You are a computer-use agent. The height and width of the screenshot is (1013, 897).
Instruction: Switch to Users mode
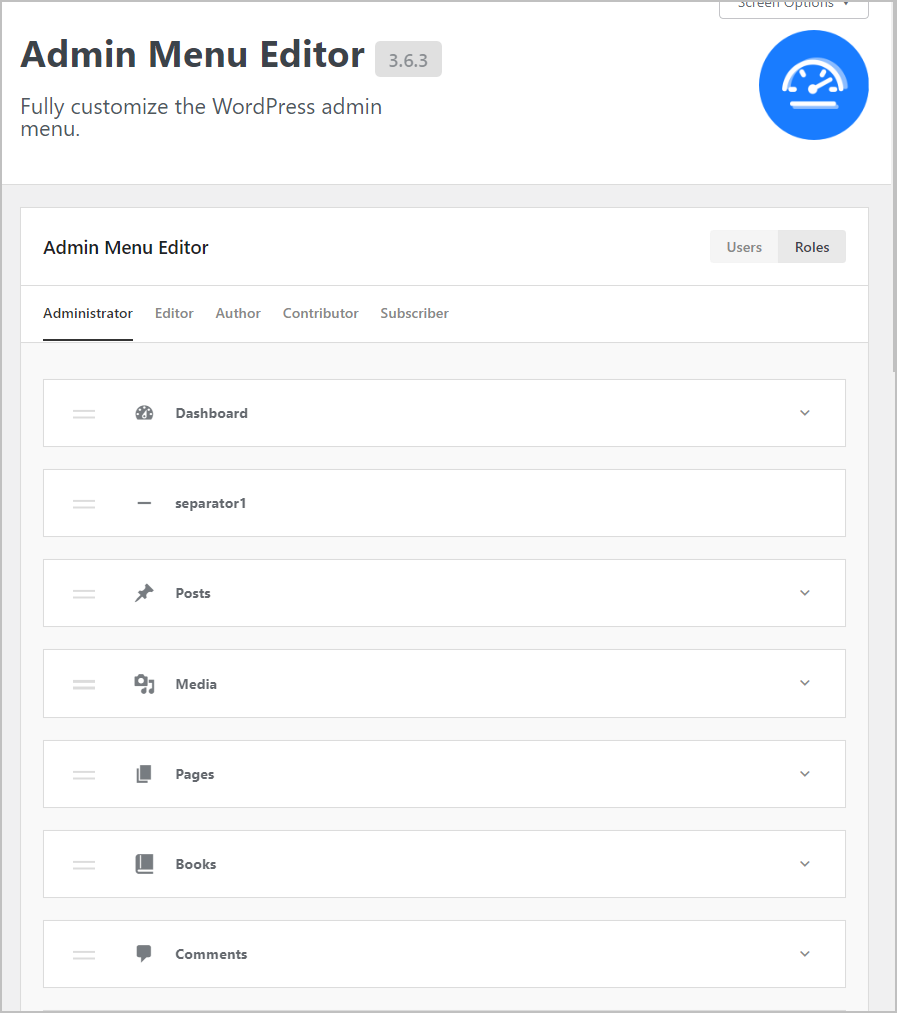click(744, 247)
